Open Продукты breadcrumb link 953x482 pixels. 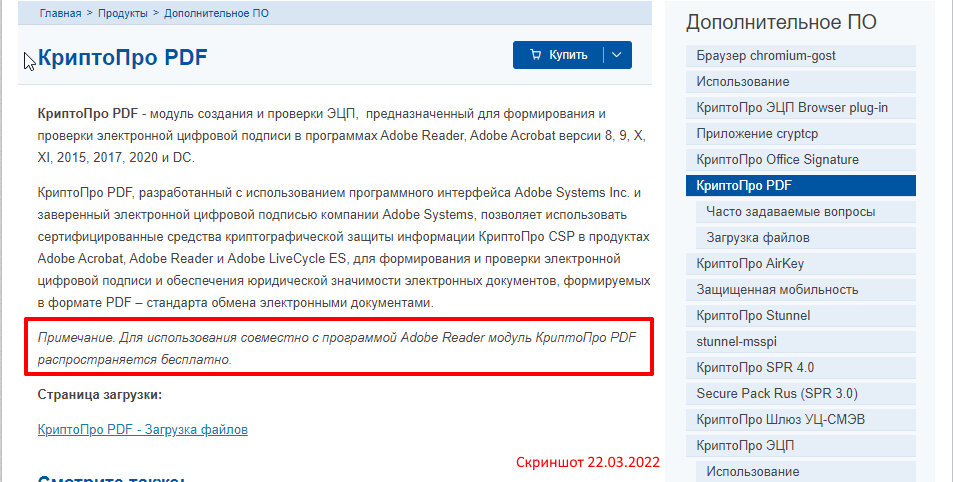tap(123, 13)
